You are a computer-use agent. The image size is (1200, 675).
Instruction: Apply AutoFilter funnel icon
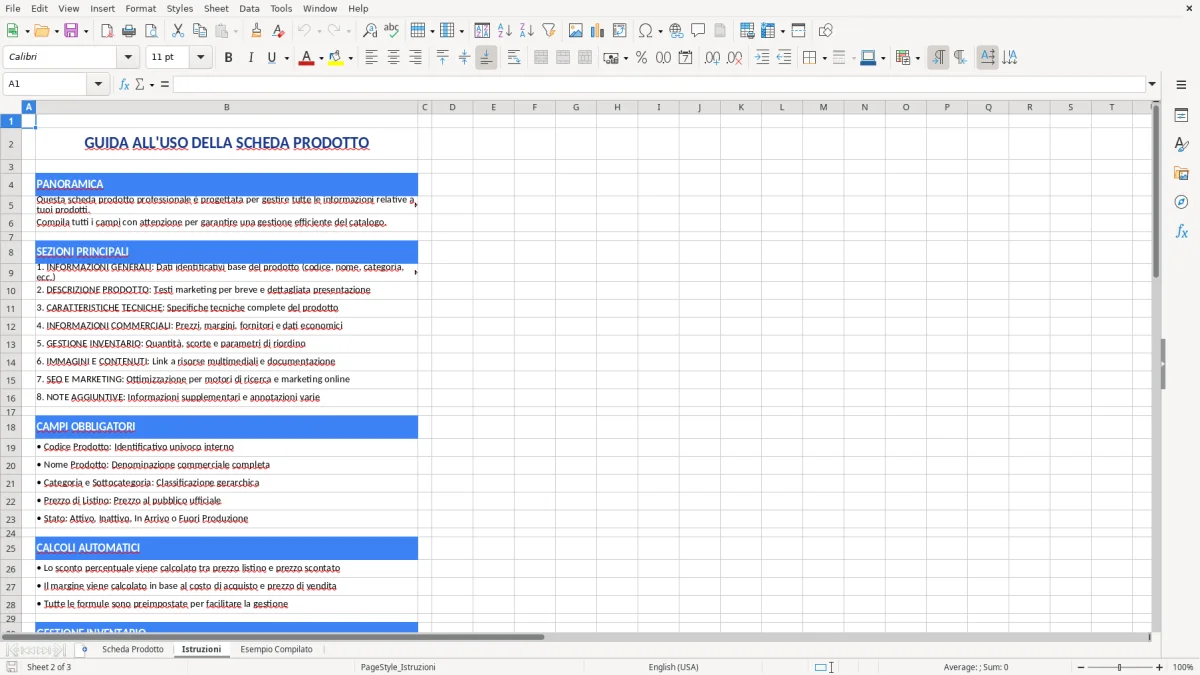549,31
